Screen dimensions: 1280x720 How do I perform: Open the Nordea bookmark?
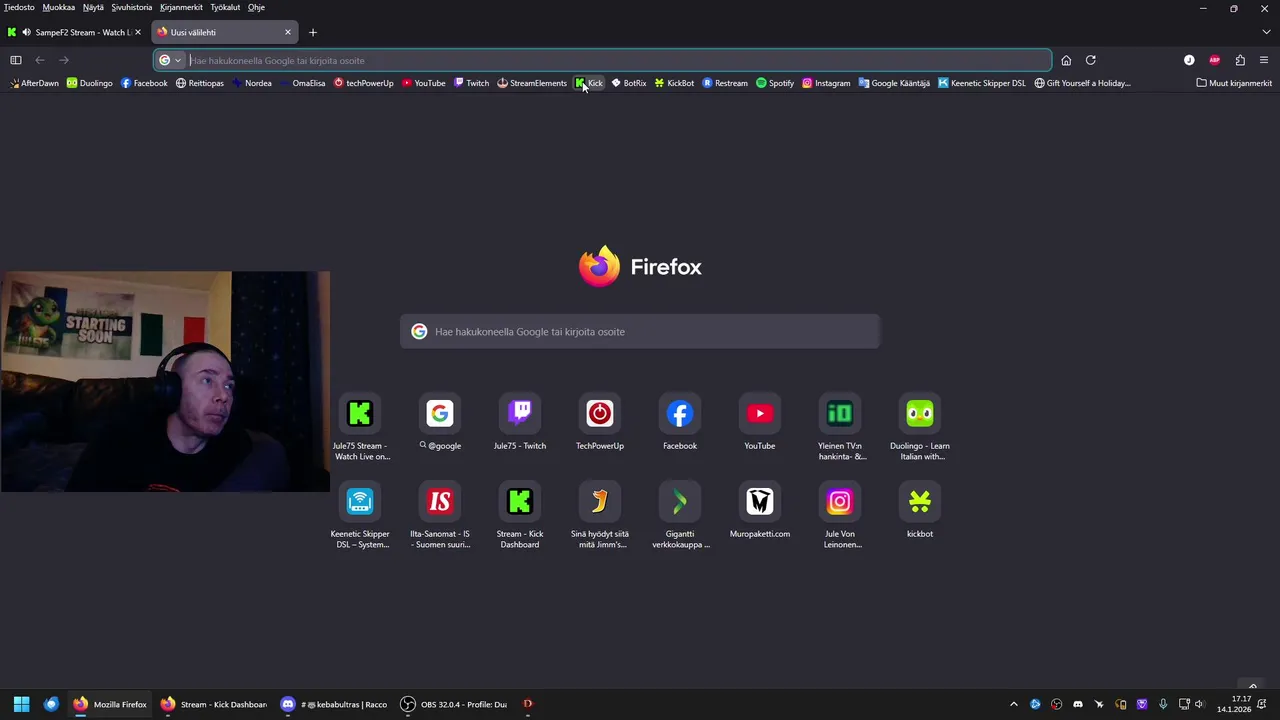pos(252,83)
